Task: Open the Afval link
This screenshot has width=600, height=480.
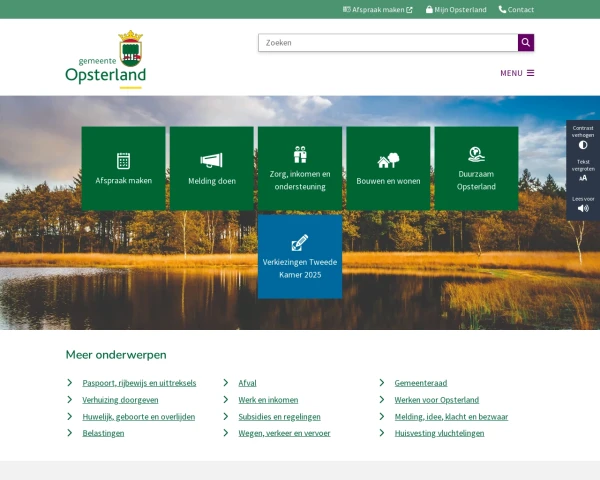Action: coord(247,383)
